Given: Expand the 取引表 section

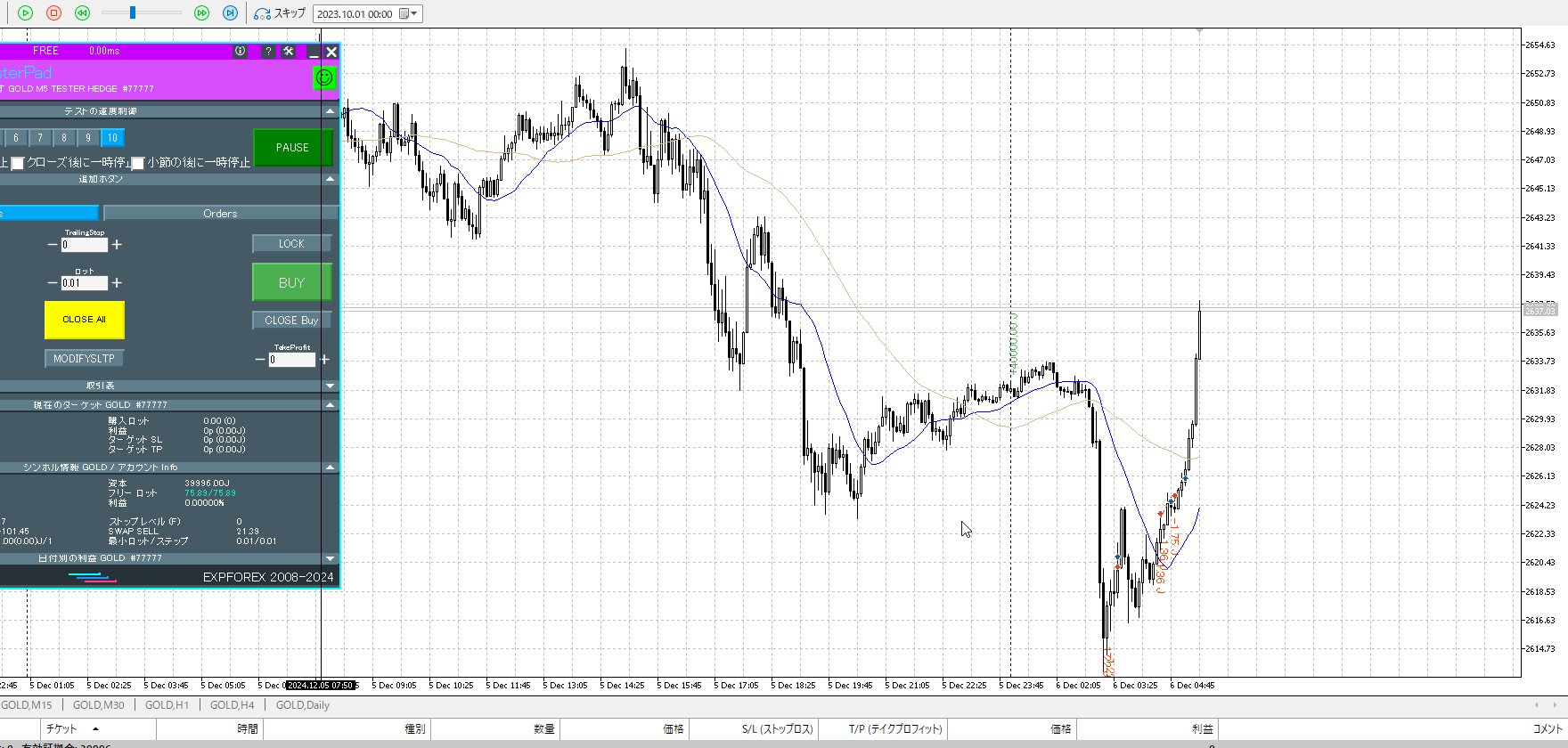Looking at the screenshot, I should [331, 386].
